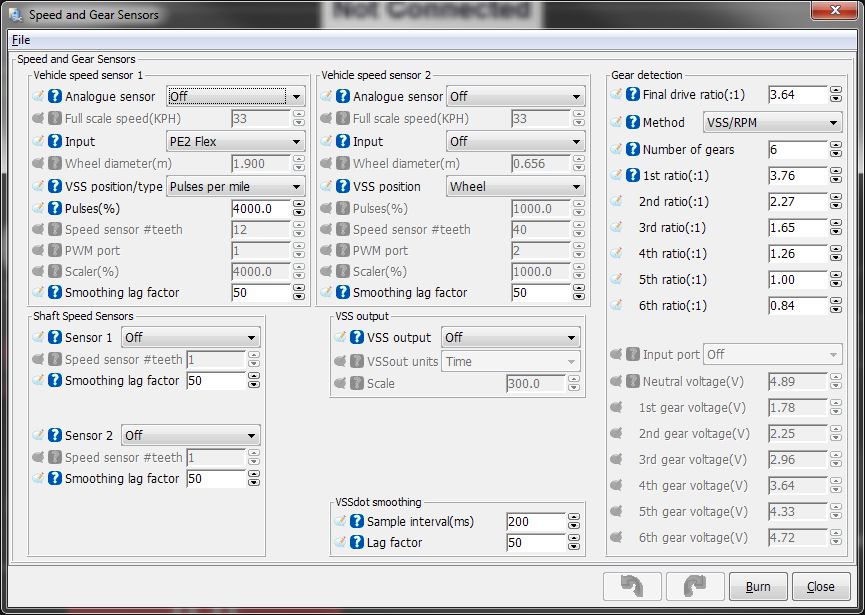Open help for VSS1 Pulses(%)
The height and width of the screenshot is (615, 865).
pos(55,208)
